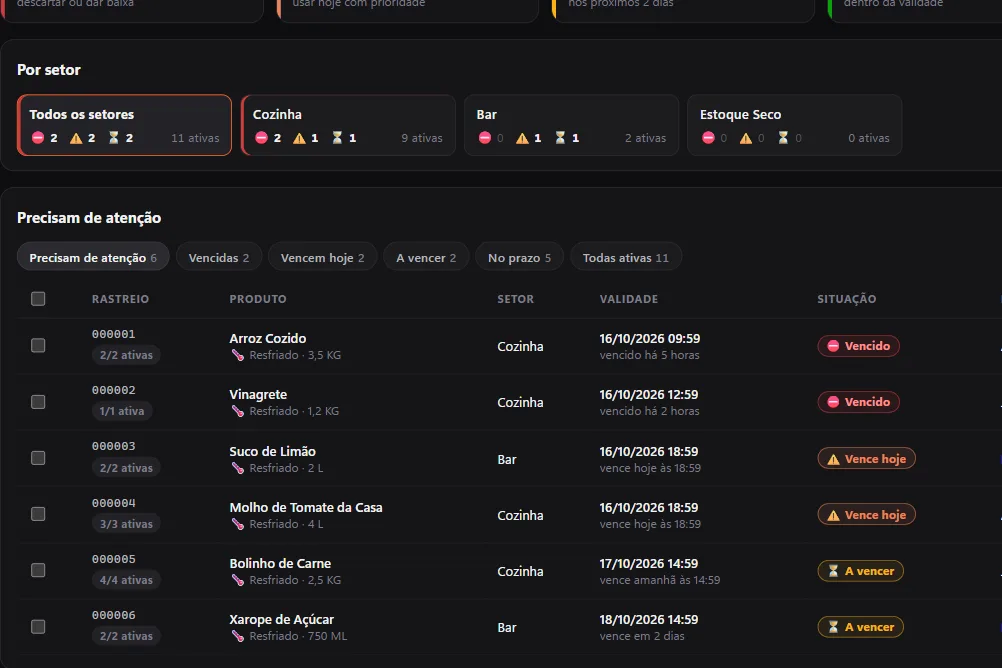Click the thermometer icon under Bolinho de Carne
Viewport: 1002px width, 668px height.
238,580
